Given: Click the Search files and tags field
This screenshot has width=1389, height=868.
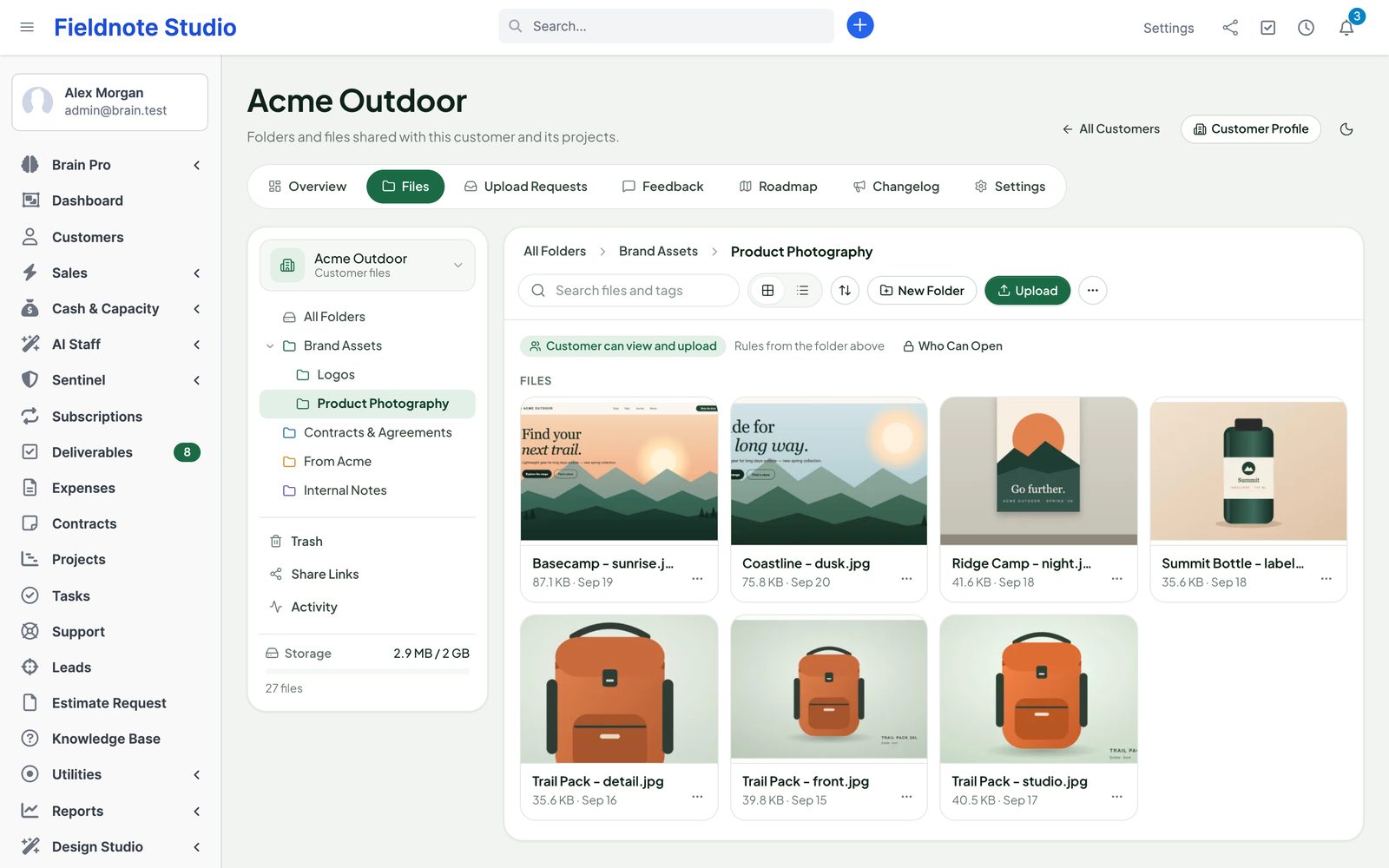Looking at the screenshot, I should click(629, 291).
